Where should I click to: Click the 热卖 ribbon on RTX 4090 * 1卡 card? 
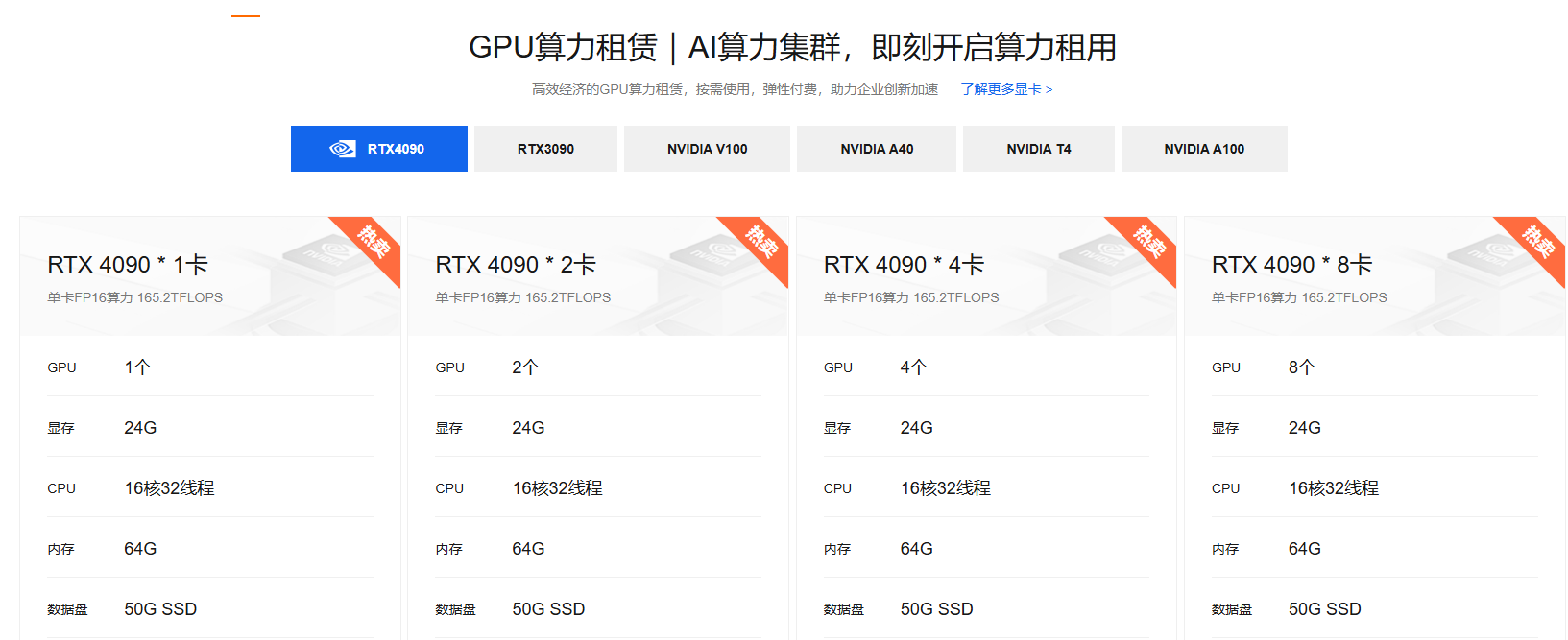pos(373,243)
